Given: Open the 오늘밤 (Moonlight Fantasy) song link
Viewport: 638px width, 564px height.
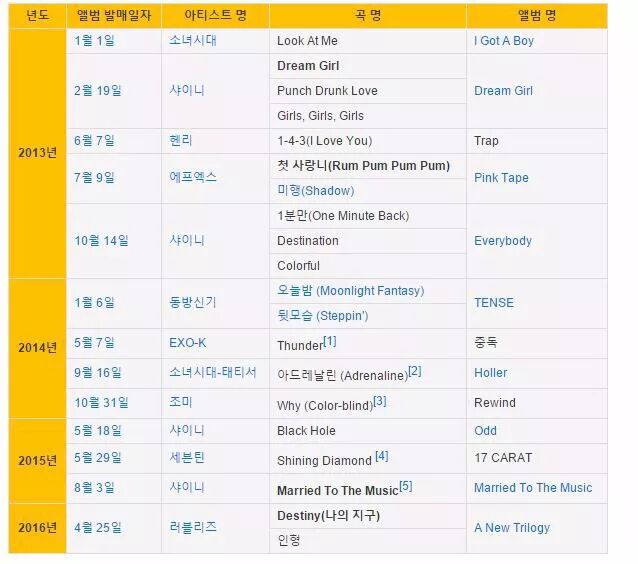Looking at the screenshot, I should coord(351,291).
